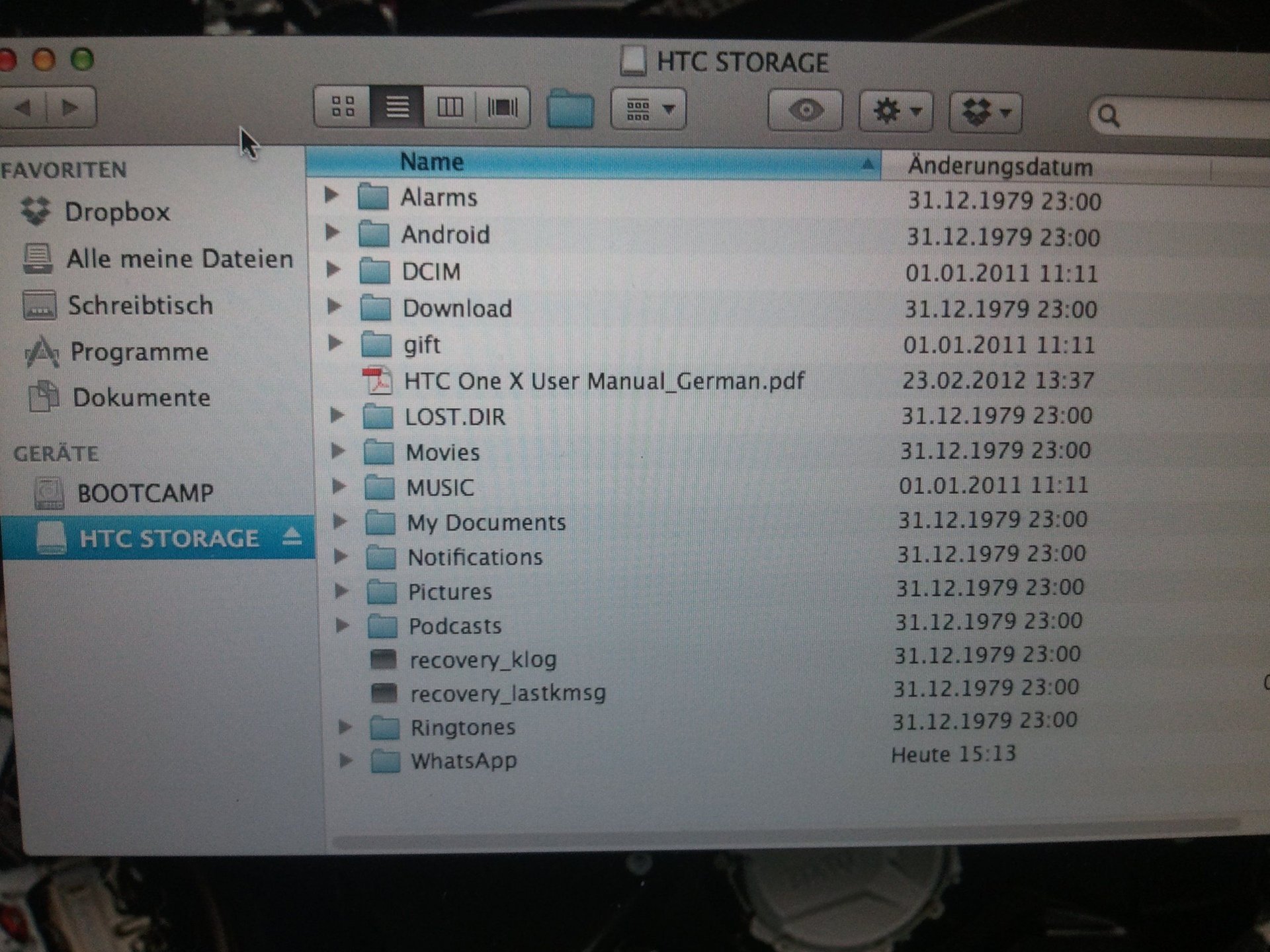
Task: Go forward with the right arrow
Action: click(71, 106)
